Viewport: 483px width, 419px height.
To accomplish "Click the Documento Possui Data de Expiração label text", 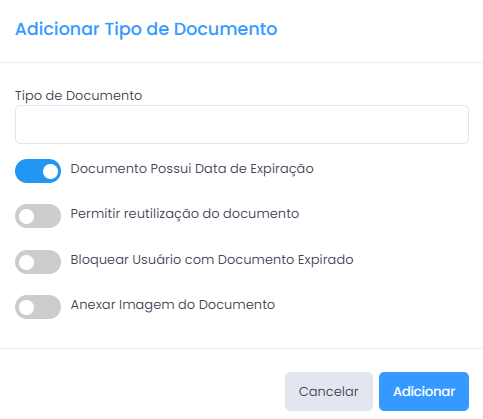I will coord(192,169).
